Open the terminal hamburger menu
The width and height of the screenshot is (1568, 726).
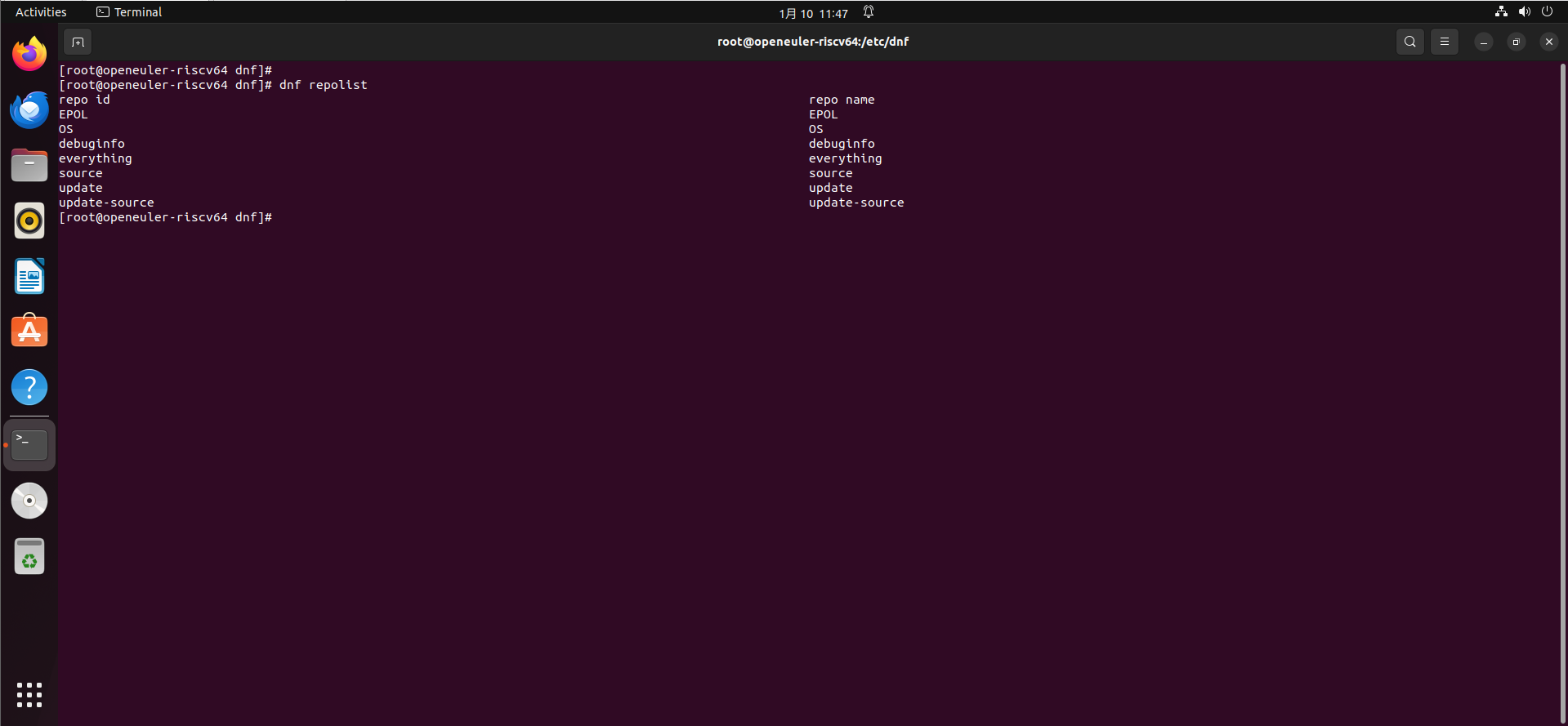point(1444,42)
